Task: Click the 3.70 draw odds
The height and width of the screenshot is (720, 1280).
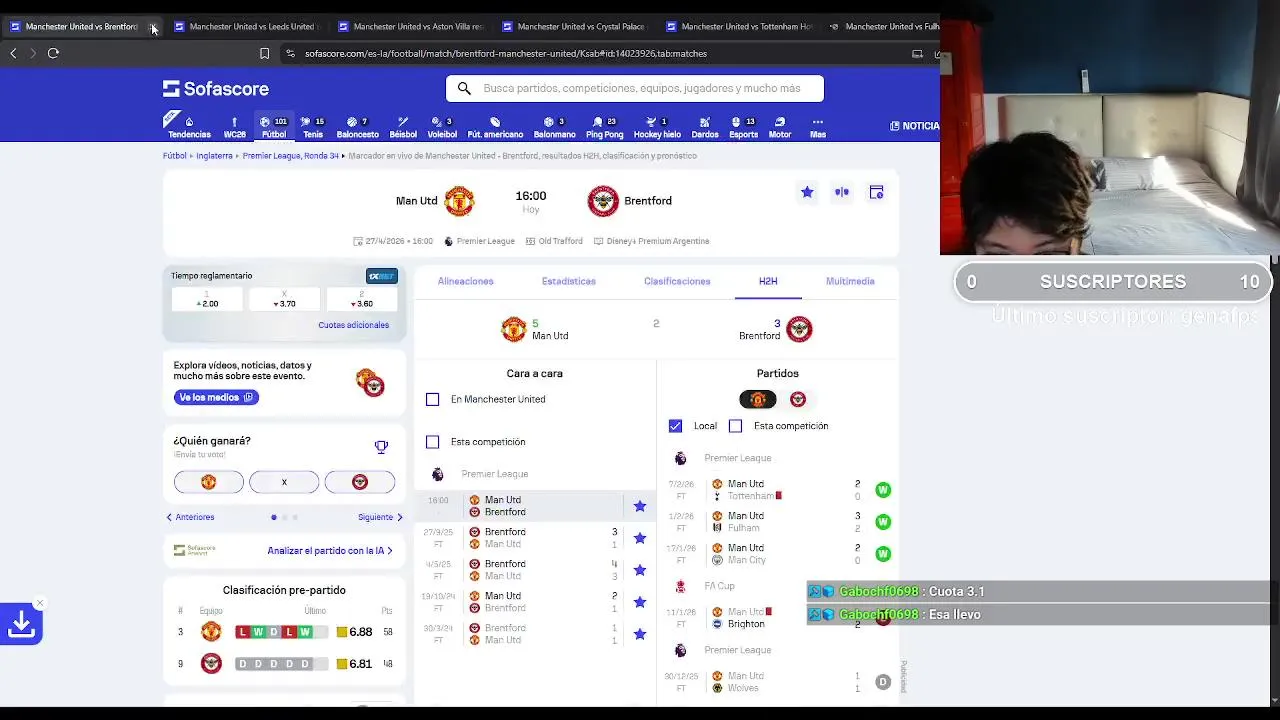Action: pos(284,299)
